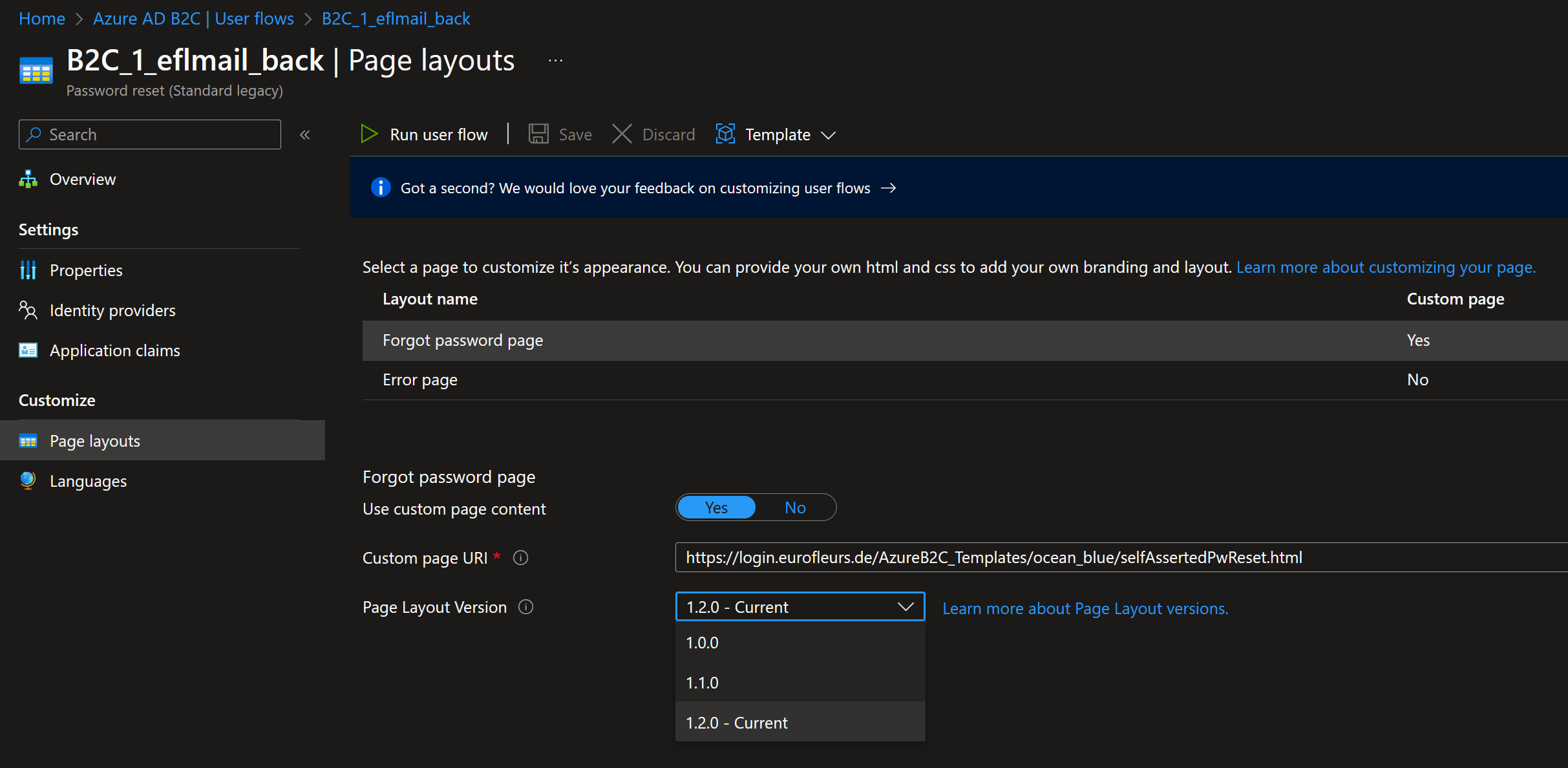Open Learn more about customizing your page link
1568x768 pixels.
coord(1386,267)
